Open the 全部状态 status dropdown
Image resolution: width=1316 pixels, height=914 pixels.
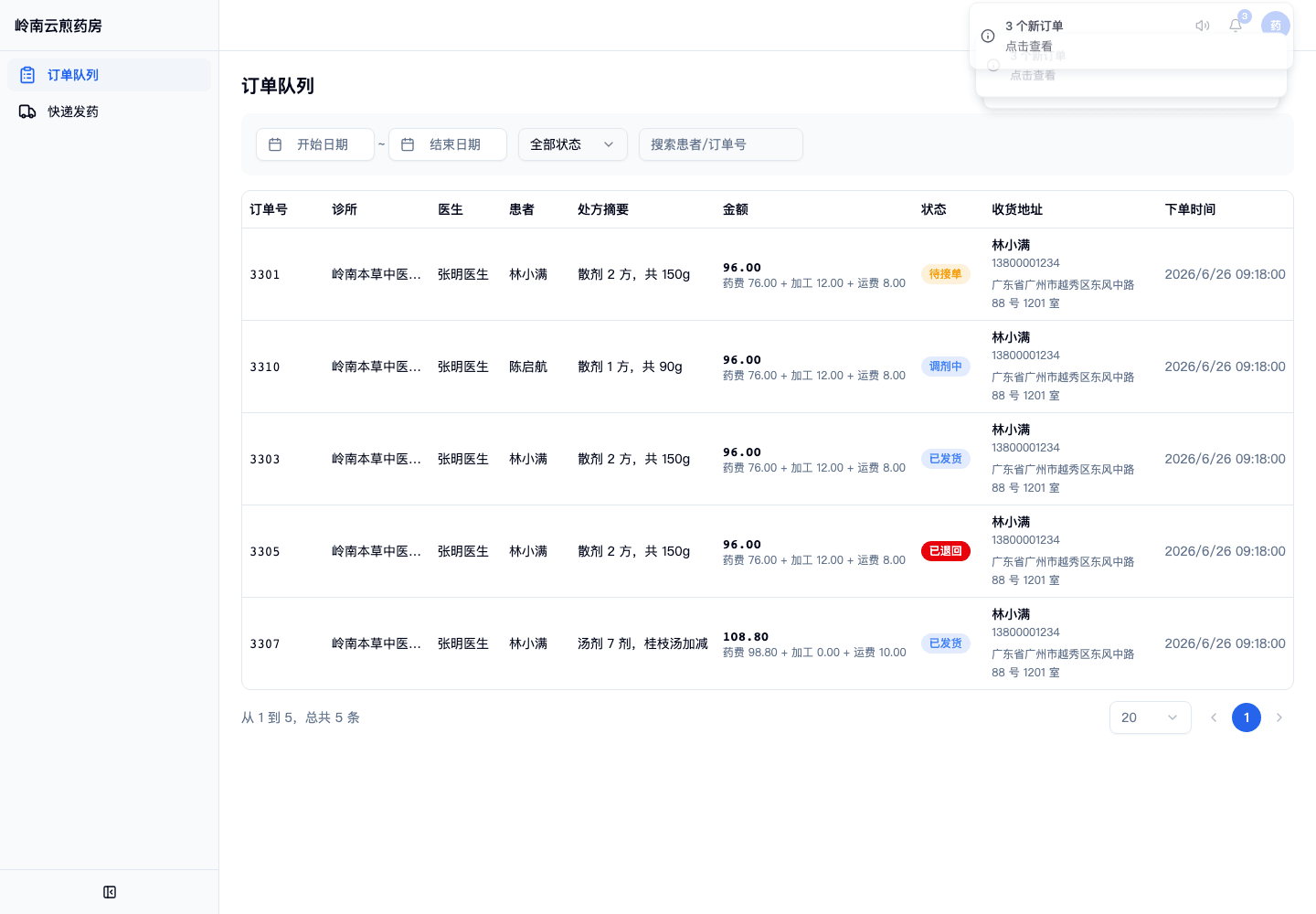tap(573, 144)
